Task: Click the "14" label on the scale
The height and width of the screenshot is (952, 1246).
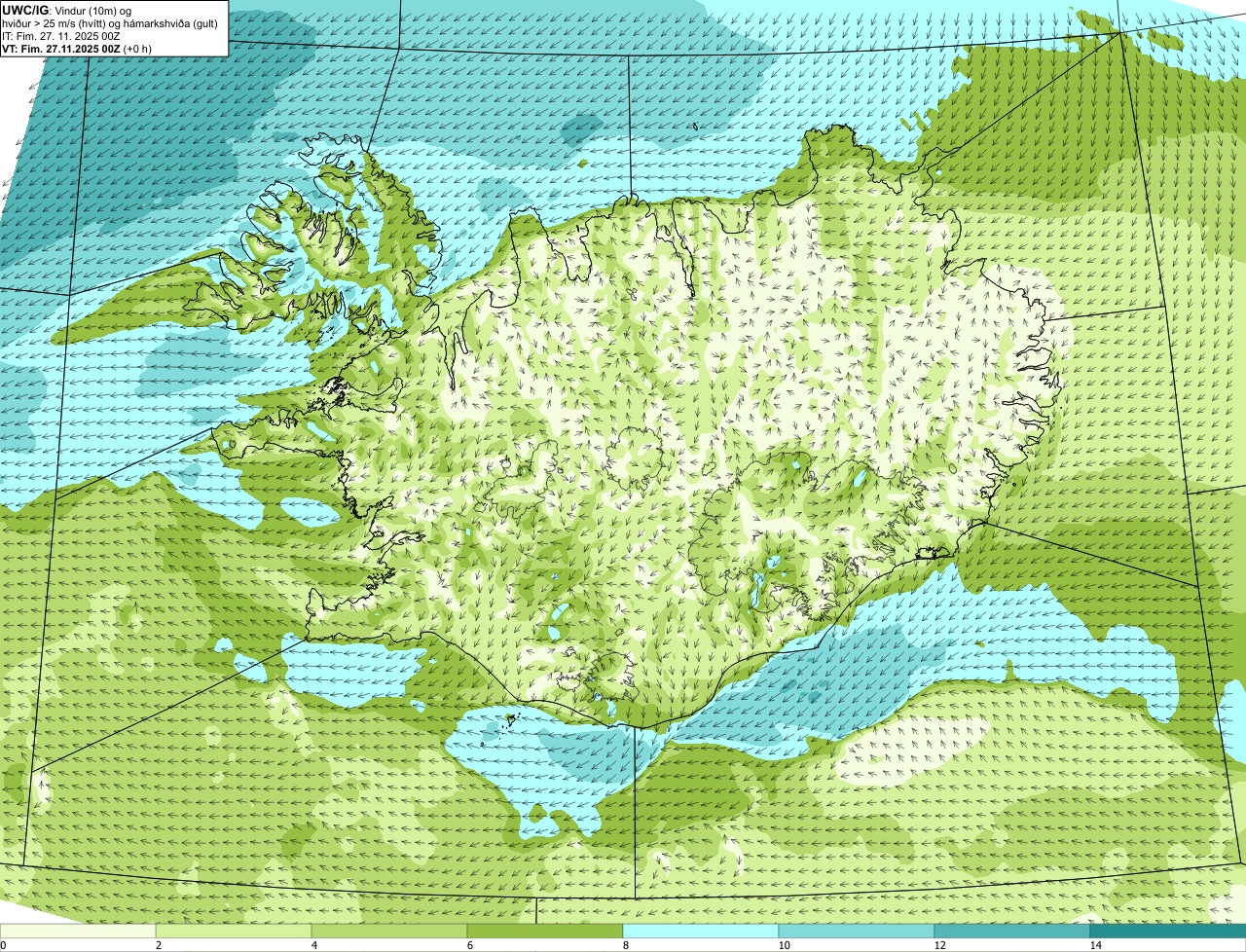Action: coord(1095,945)
